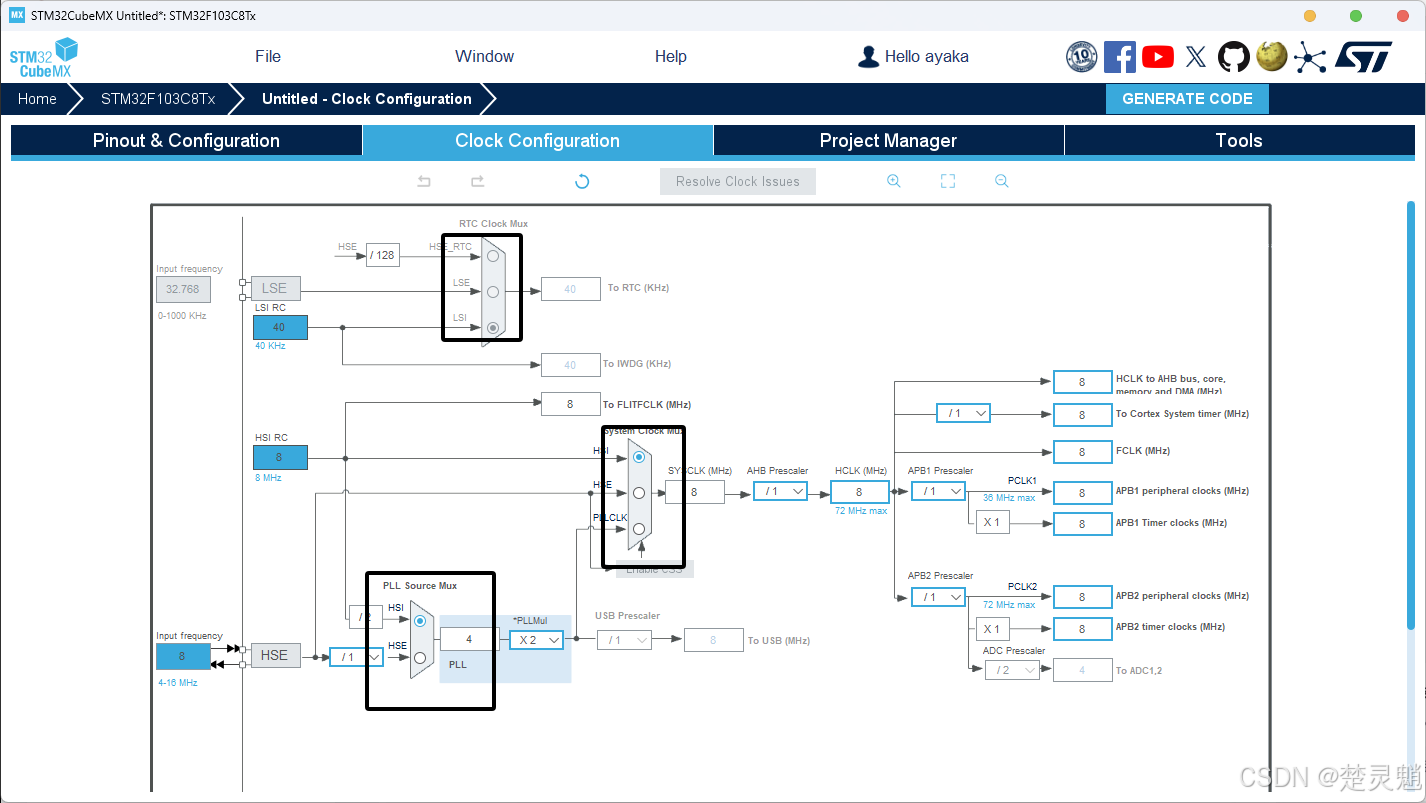Open the community network nodes icon
The height and width of the screenshot is (803, 1426).
1309,57
